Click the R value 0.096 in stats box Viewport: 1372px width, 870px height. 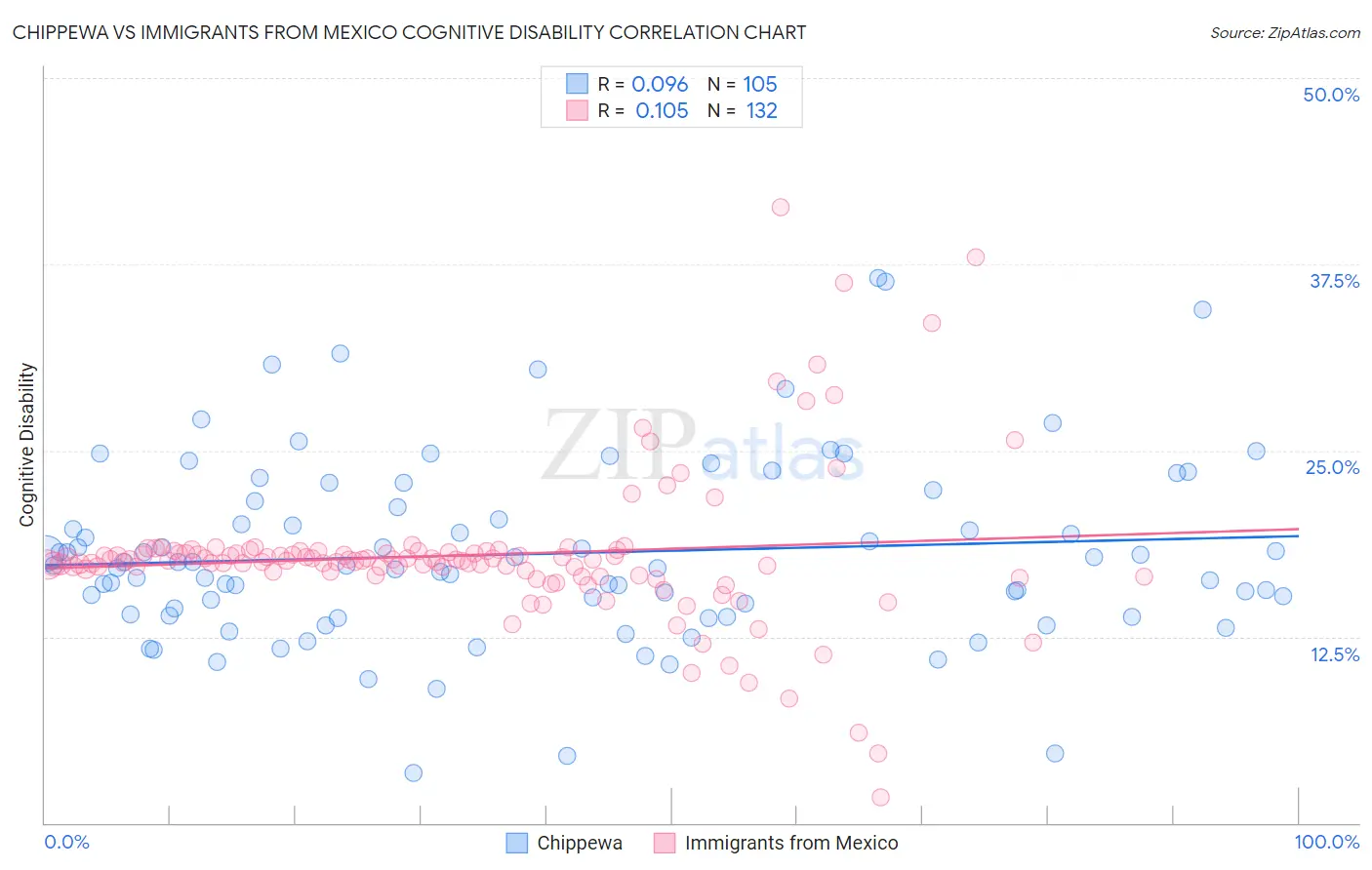tap(660, 84)
